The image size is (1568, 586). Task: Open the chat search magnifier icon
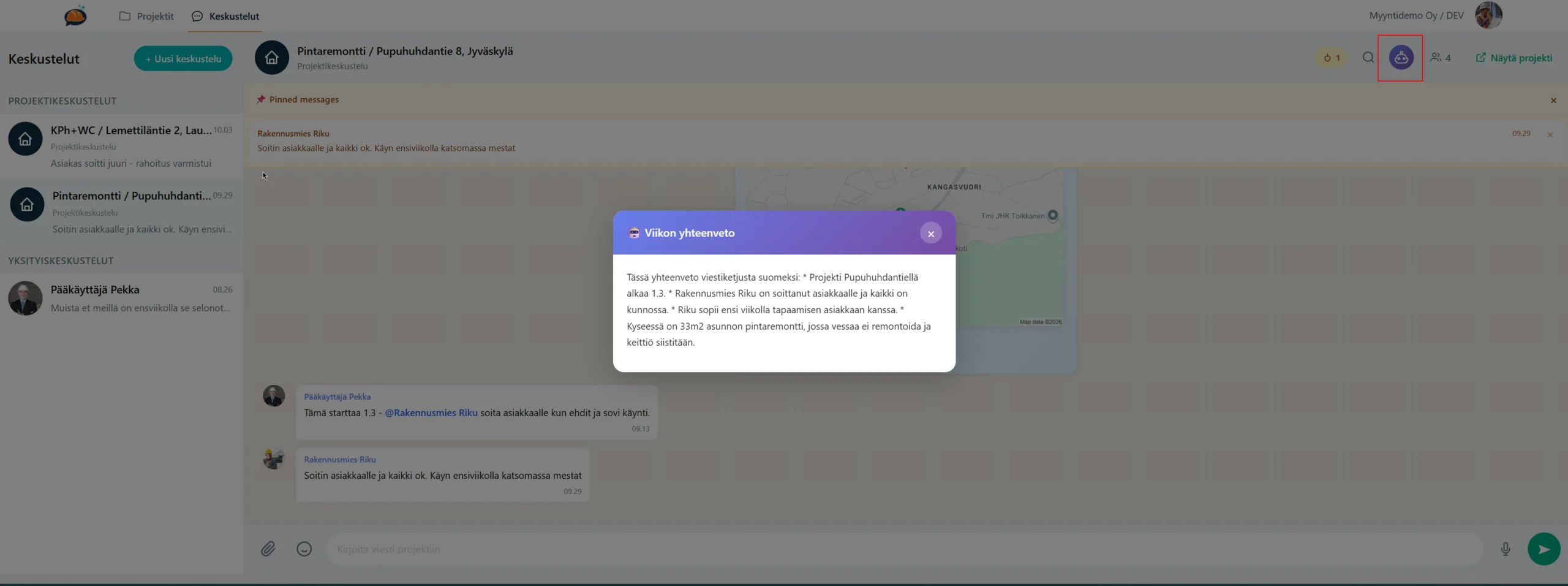pos(1368,58)
